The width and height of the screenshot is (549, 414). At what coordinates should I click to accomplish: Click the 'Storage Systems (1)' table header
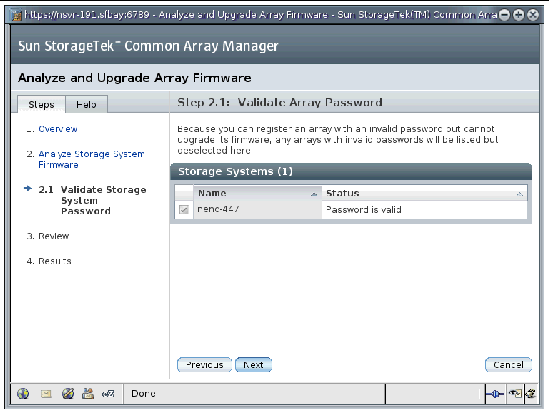[351, 171]
